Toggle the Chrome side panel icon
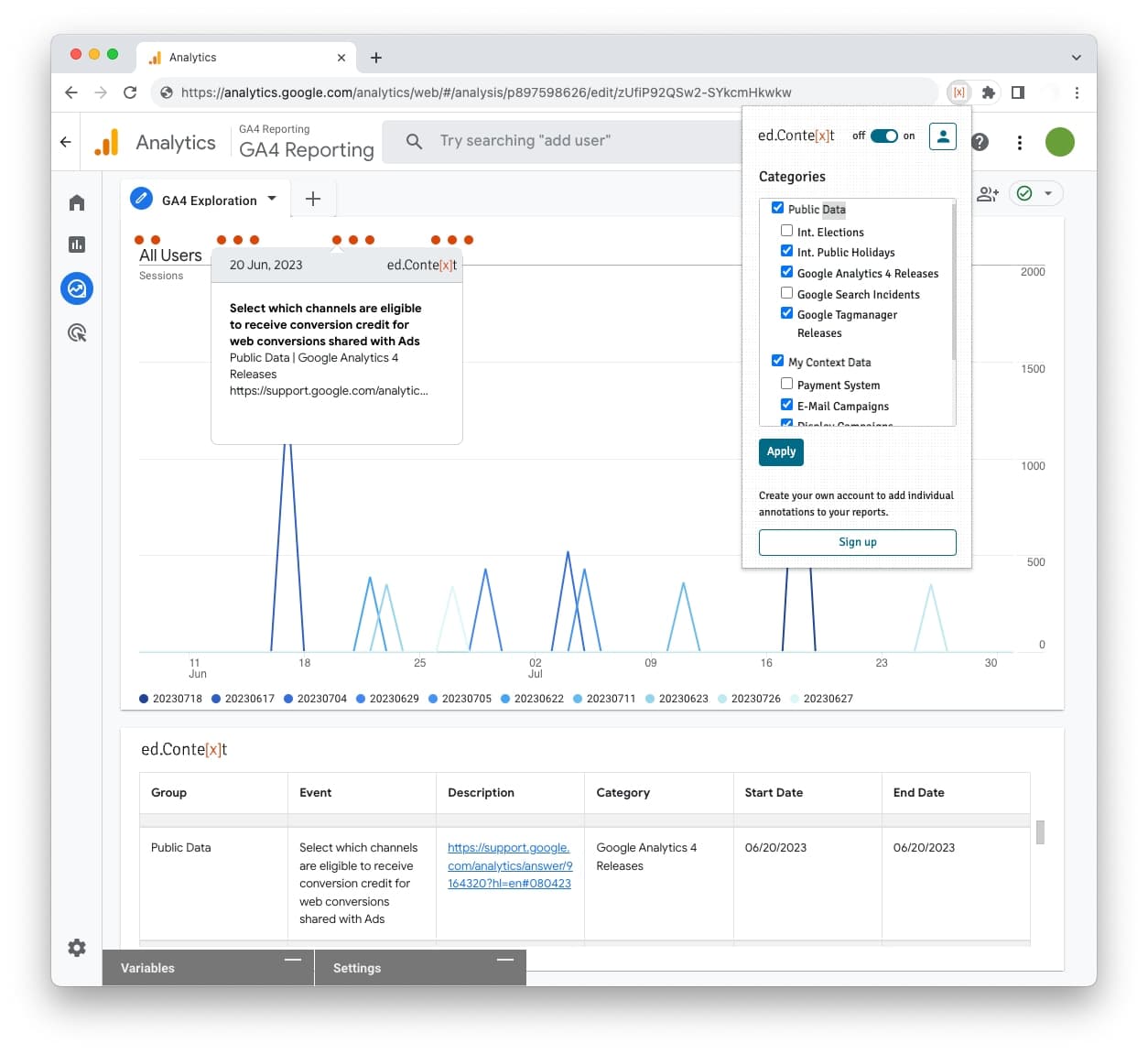Viewport: 1148px width, 1054px height. (x=1018, y=92)
